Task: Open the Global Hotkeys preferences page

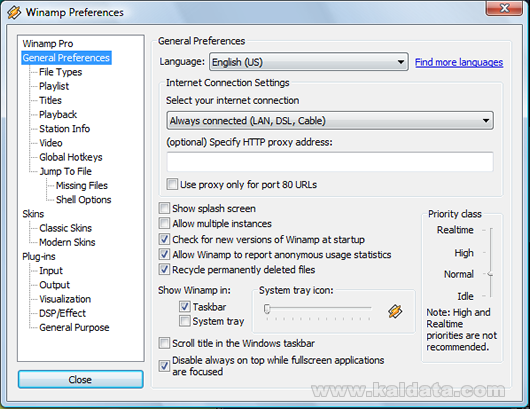Action: pos(71,157)
